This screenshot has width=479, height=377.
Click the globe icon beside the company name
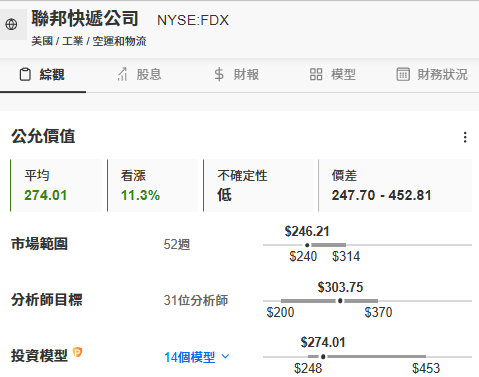point(11,24)
